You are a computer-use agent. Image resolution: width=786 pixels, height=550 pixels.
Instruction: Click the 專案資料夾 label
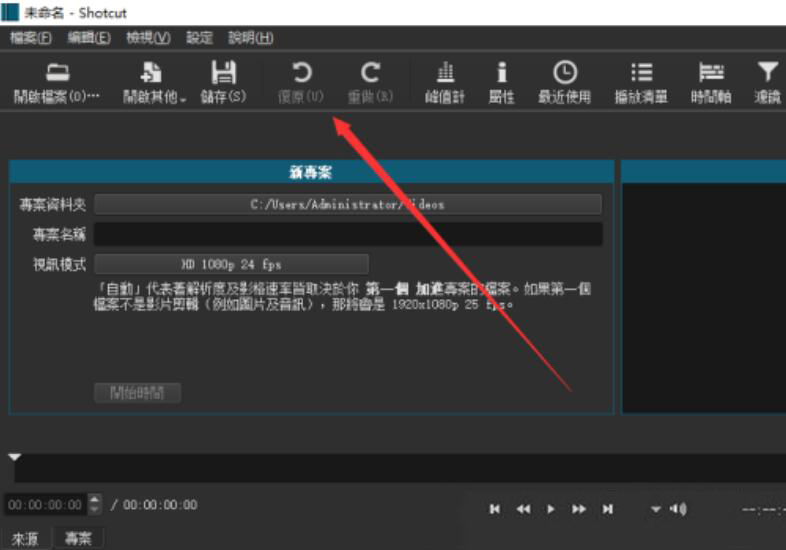coord(53,205)
